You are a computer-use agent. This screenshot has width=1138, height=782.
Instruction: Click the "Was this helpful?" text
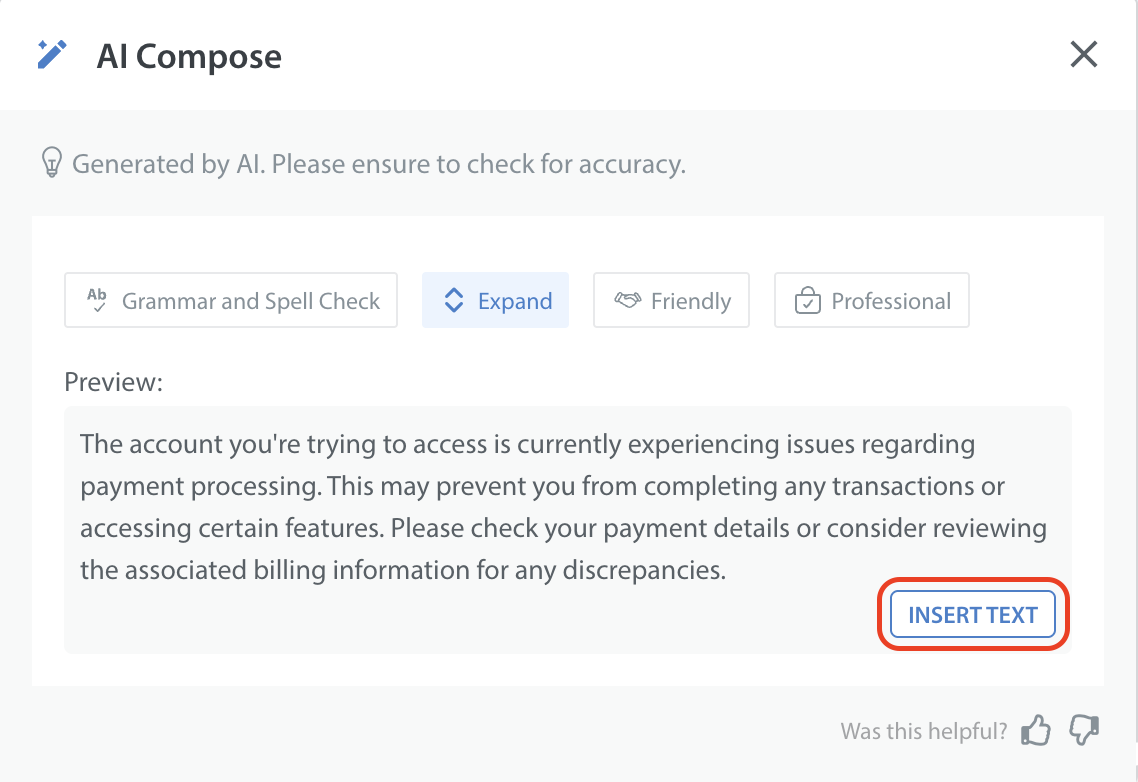[x=924, y=731]
